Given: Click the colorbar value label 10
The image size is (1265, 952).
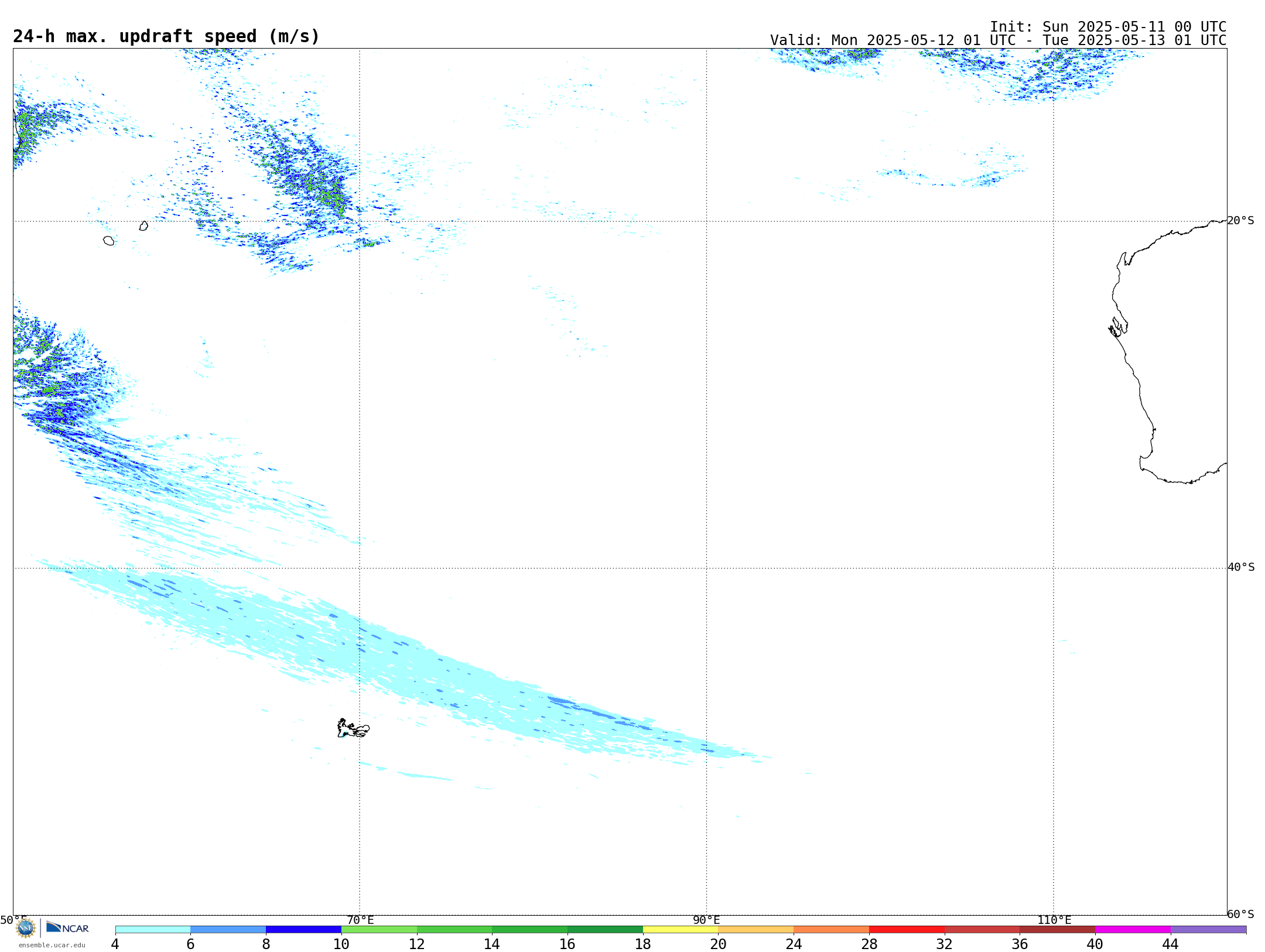Looking at the screenshot, I should (341, 944).
